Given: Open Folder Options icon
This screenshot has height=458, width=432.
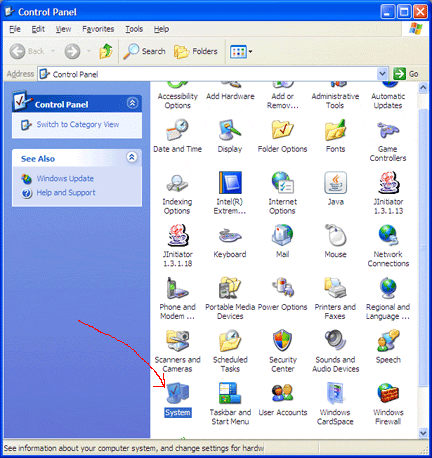Looking at the screenshot, I should [x=282, y=136].
